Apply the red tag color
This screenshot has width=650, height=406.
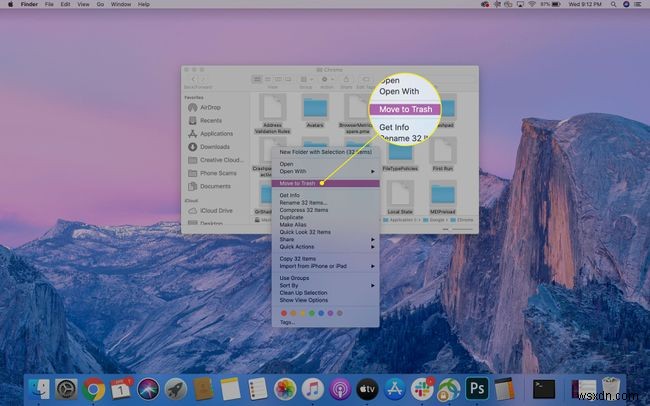coord(284,313)
